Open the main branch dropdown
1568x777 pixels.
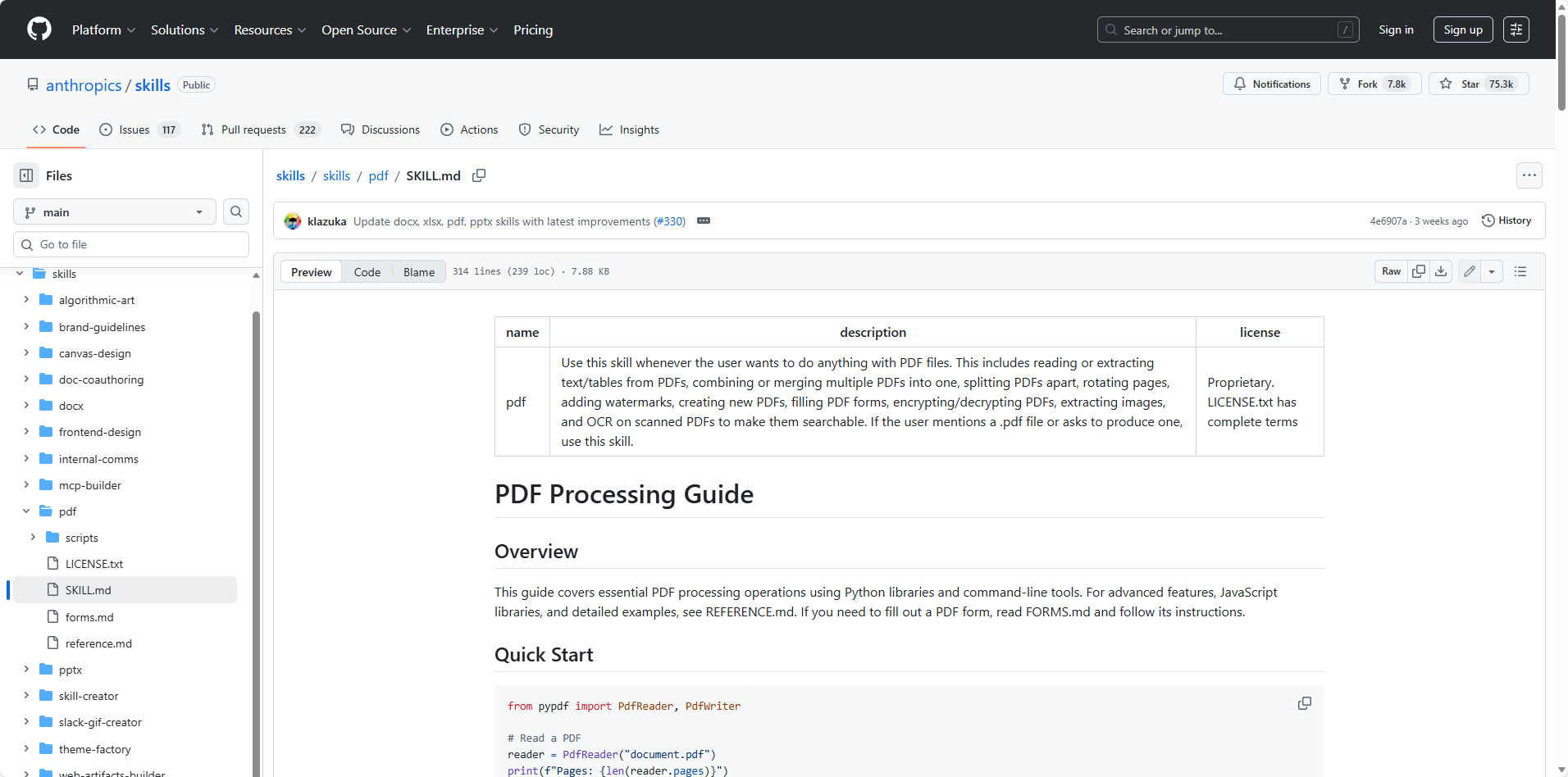tap(115, 211)
